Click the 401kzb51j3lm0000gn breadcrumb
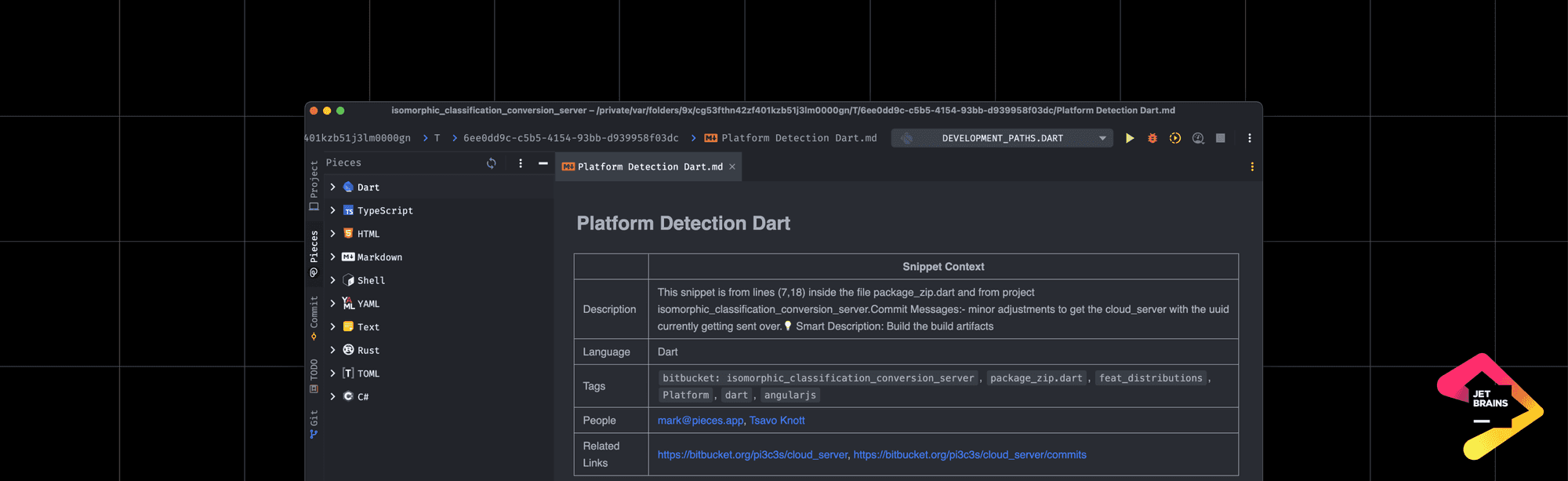This screenshot has width=1568, height=481. click(x=358, y=138)
